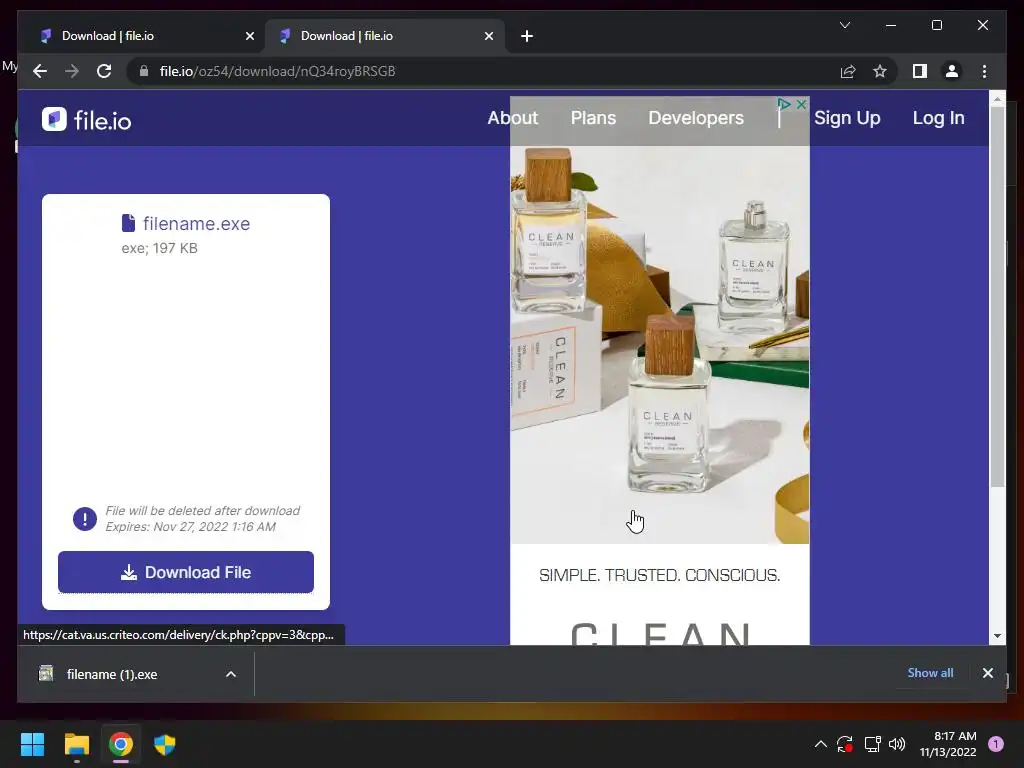Open the Chrome profile icon

tap(952, 71)
